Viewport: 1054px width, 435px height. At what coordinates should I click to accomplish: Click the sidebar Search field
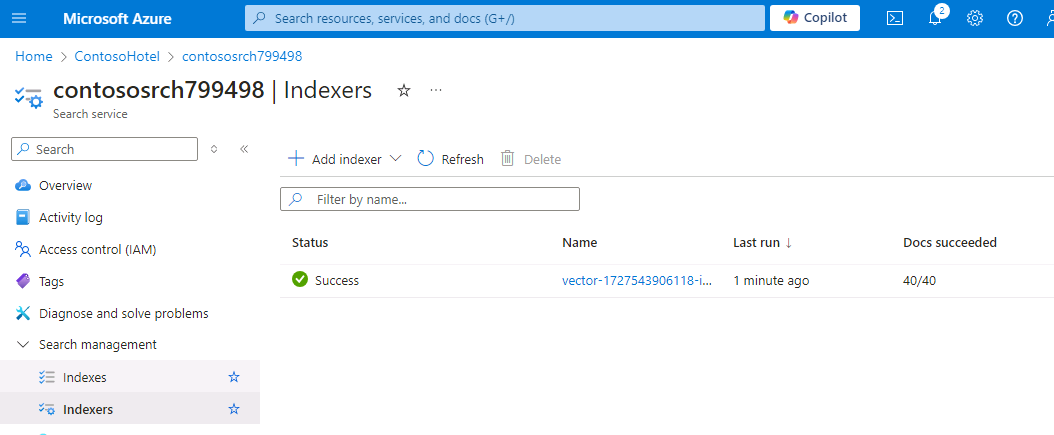tap(105, 149)
